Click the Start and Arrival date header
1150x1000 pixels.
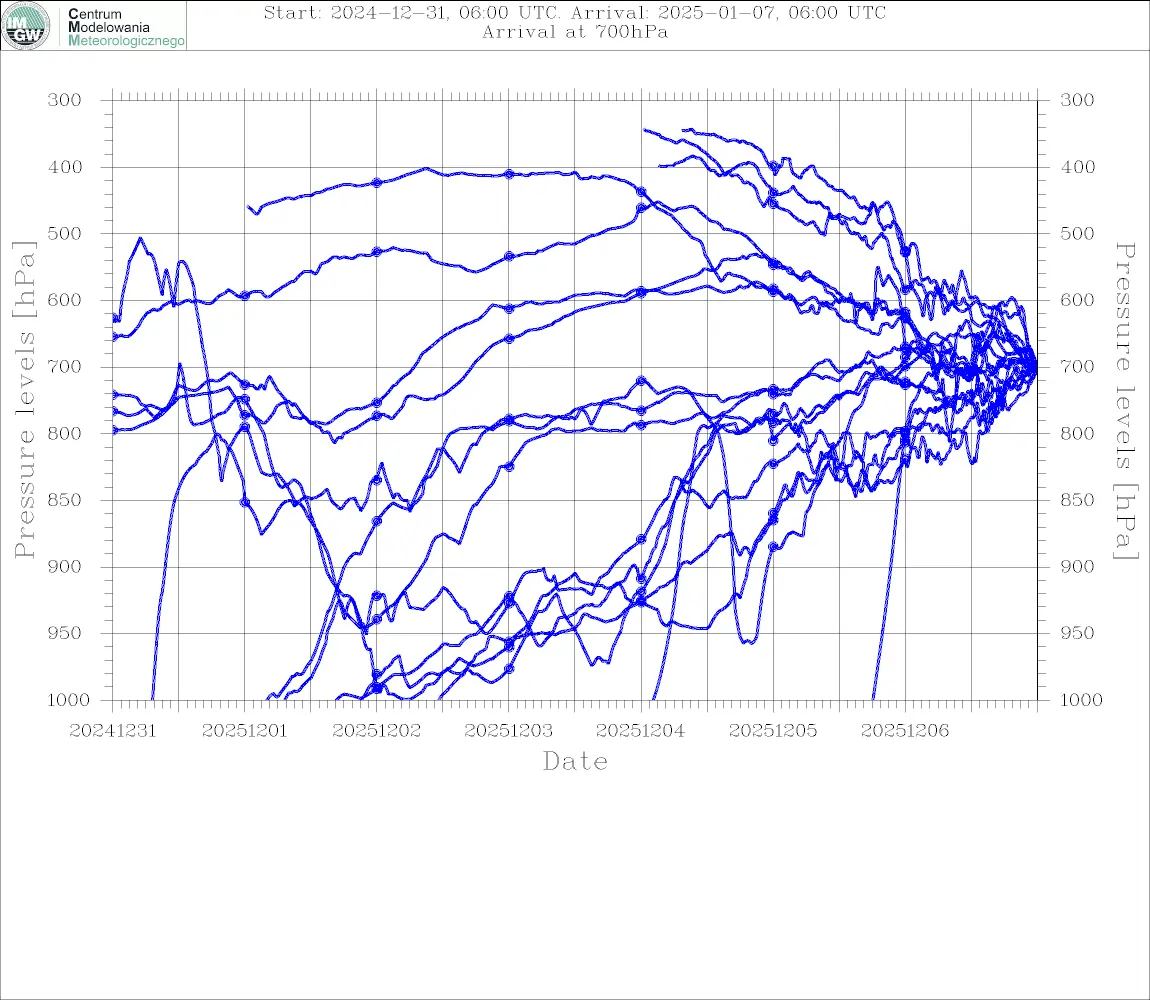pos(574,12)
